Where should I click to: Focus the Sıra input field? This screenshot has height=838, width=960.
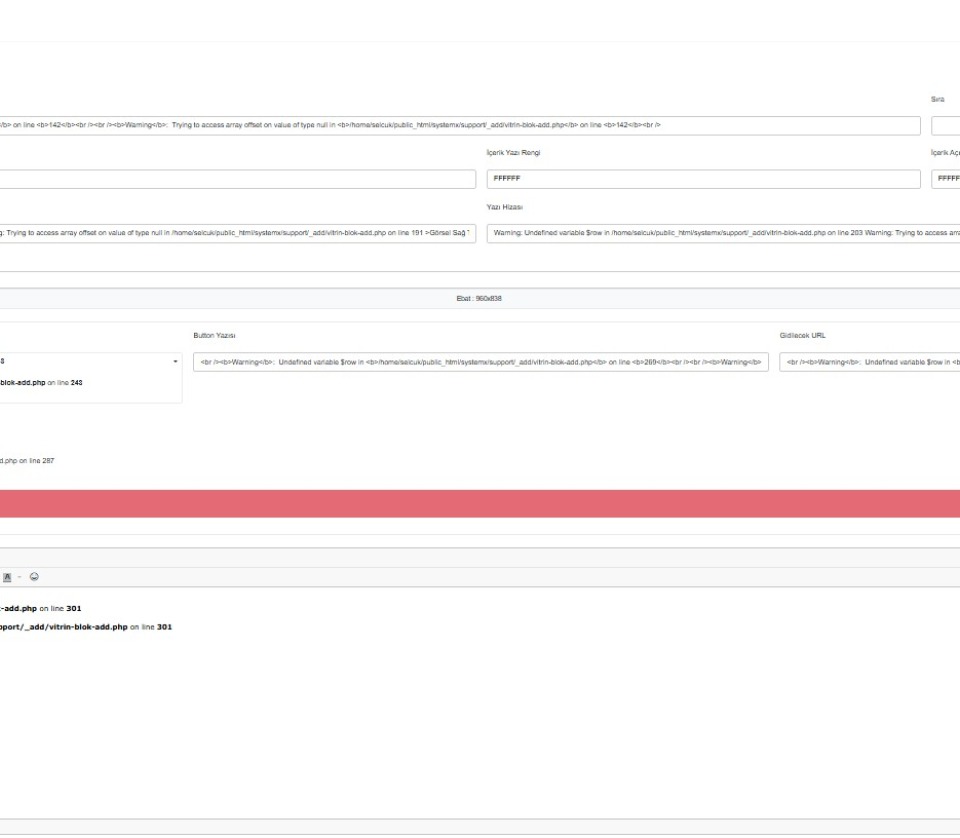click(x=945, y=125)
